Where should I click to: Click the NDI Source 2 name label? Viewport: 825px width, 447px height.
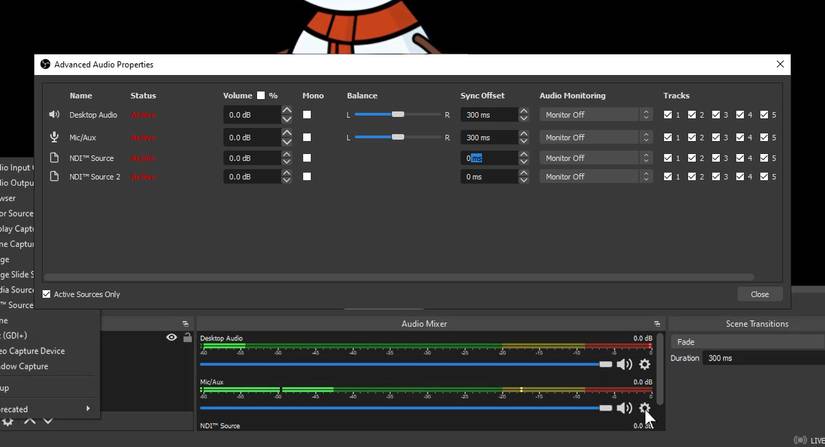(95, 177)
